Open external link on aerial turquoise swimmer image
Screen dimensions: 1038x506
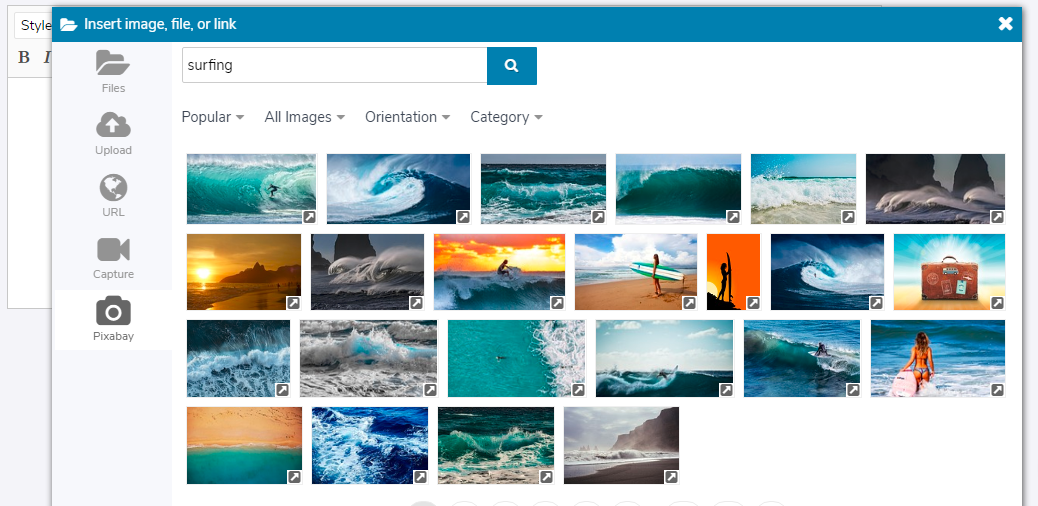pos(578,389)
